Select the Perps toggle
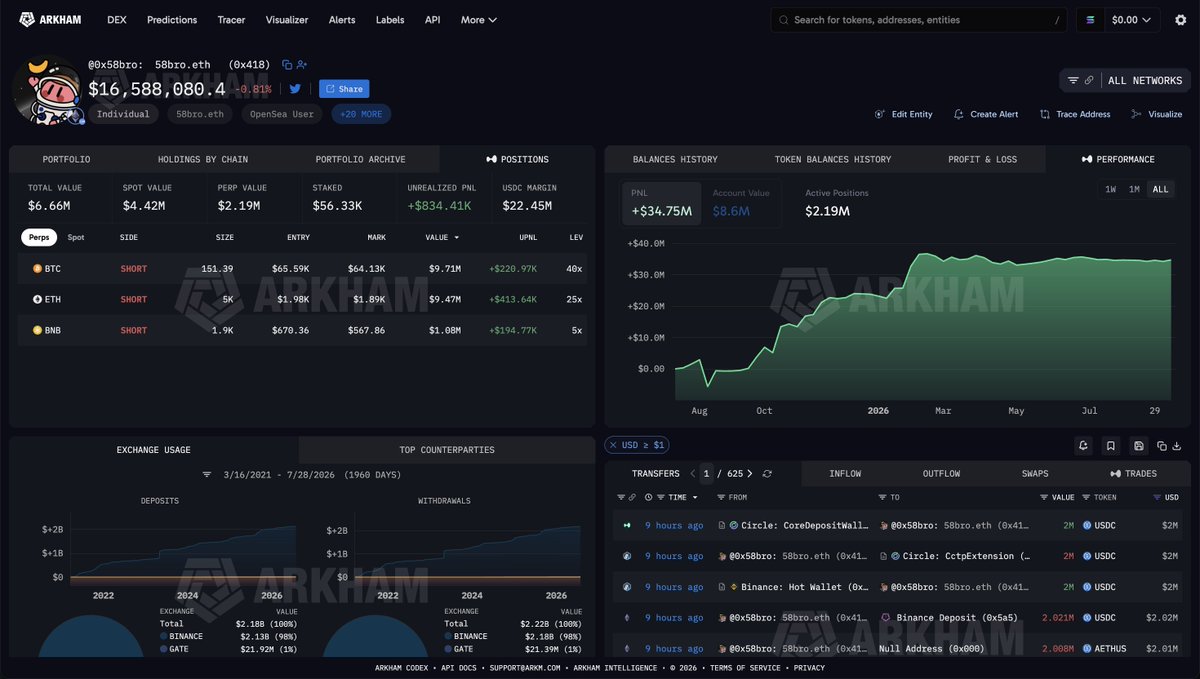Viewport: 1200px width, 679px height. [39, 238]
